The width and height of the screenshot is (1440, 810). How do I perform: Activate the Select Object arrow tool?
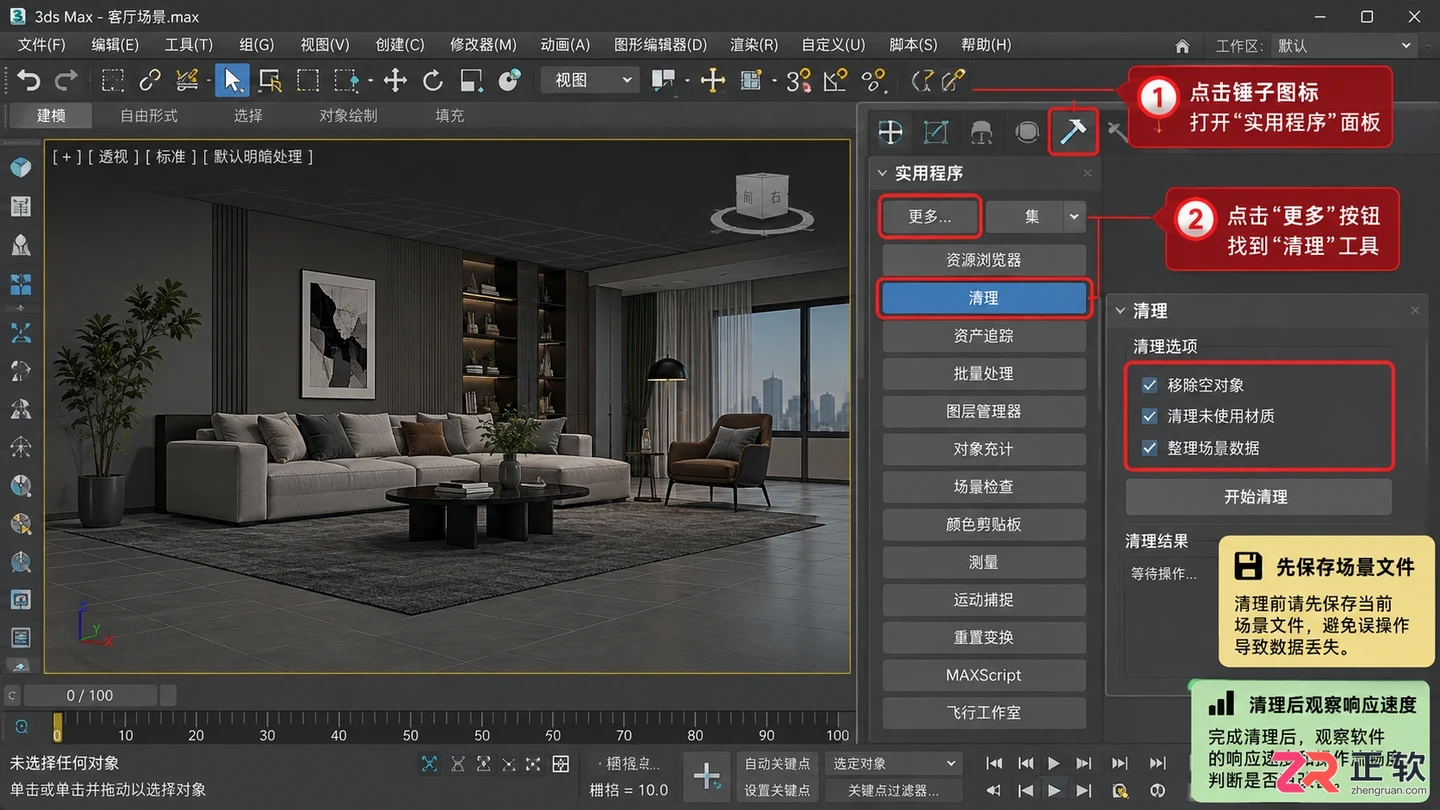pyautogui.click(x=232, y=80)
